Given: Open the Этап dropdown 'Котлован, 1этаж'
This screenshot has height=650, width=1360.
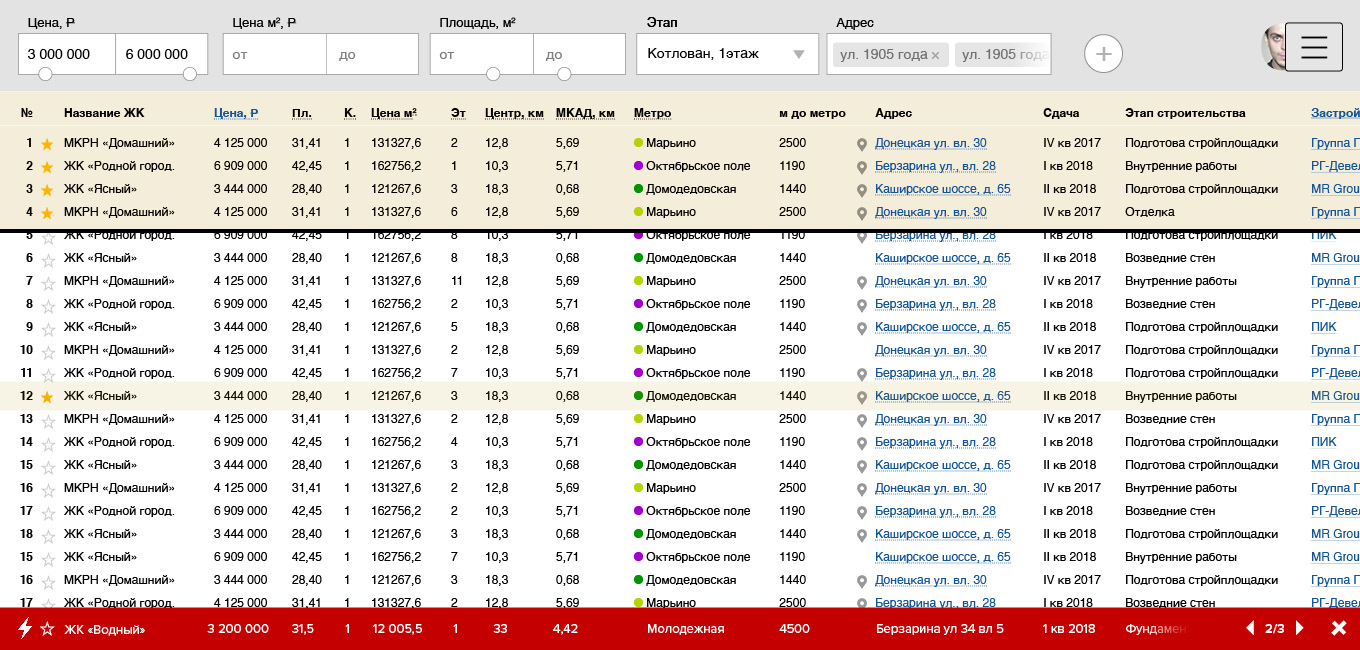Looking at the screenshot, I should tap(726, 54).
